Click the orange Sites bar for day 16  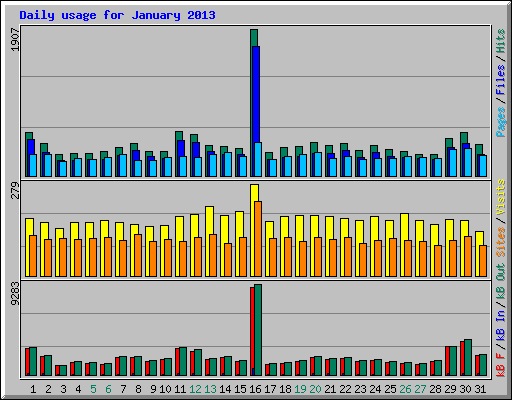click(x=258, y=239)
